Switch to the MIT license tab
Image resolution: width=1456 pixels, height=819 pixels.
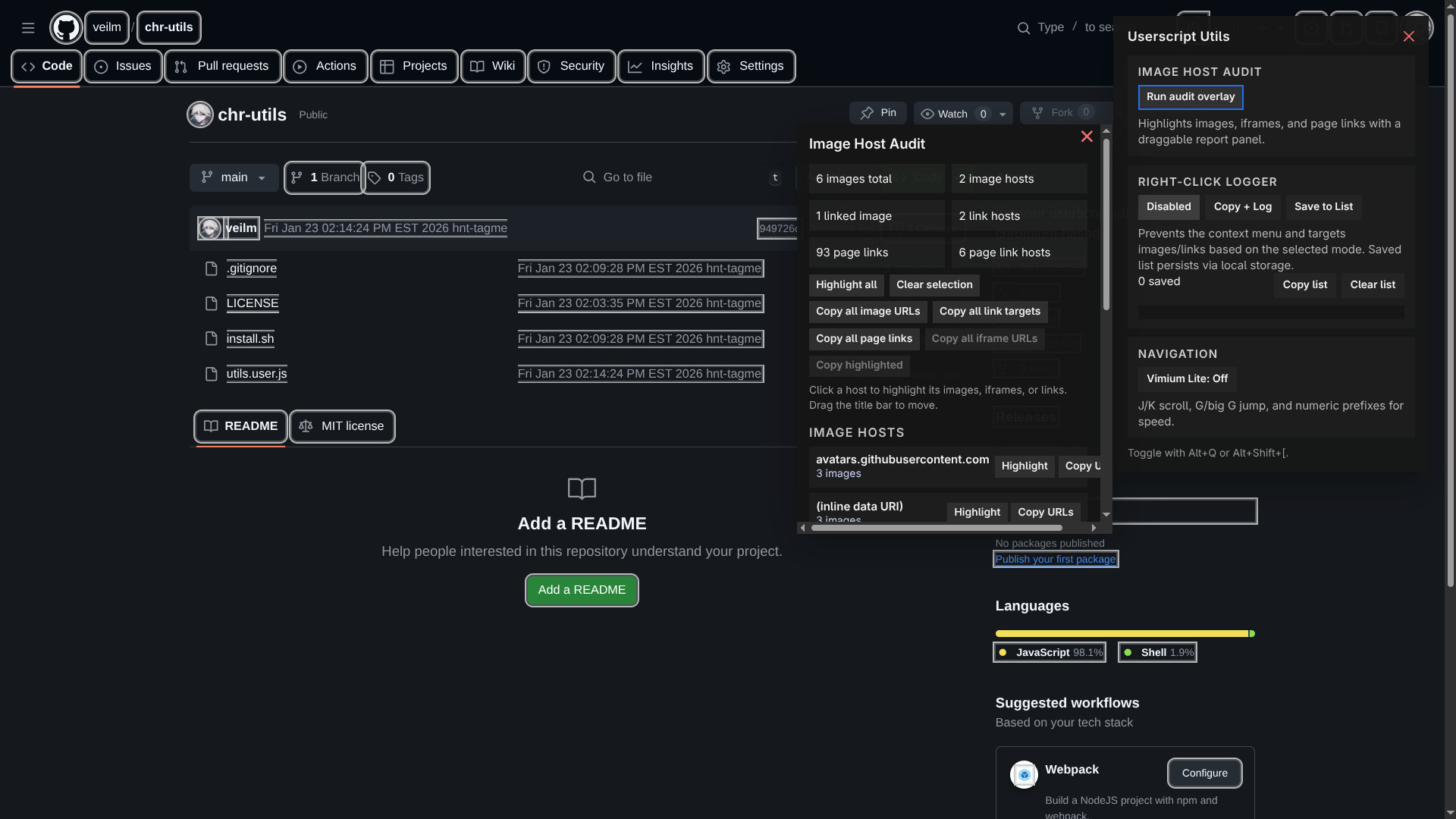pyautogui.click(x=342, y=426)
